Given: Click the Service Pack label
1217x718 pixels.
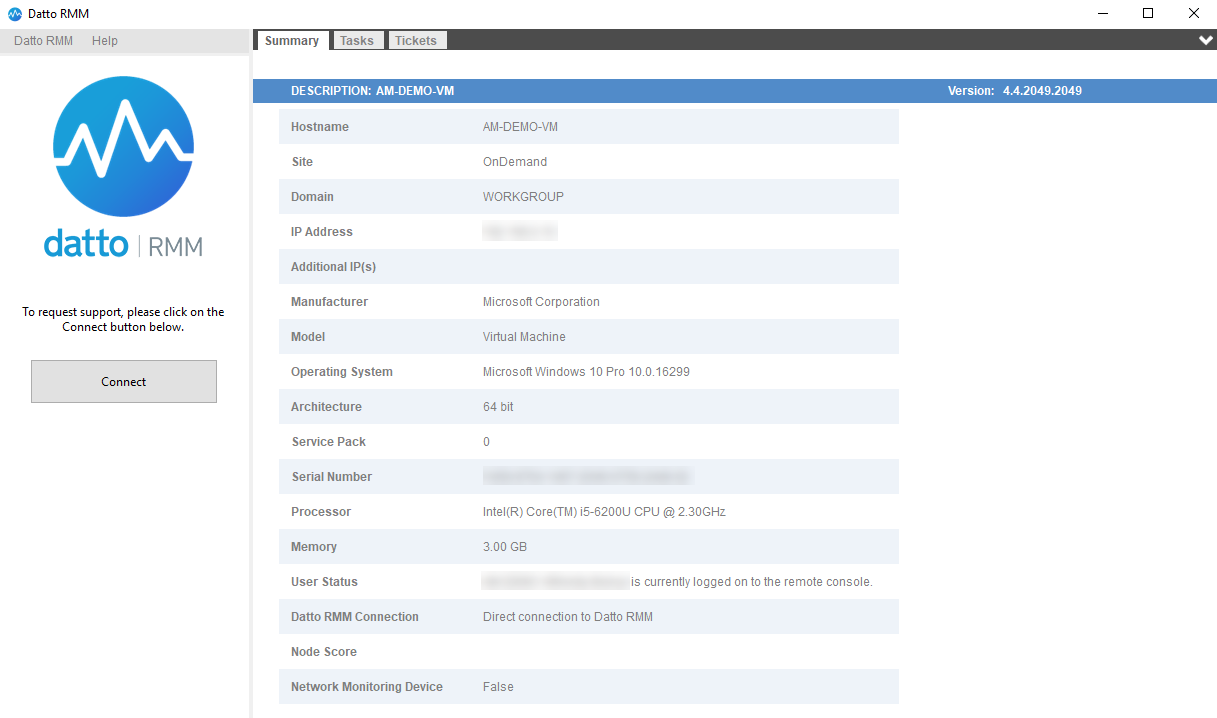Looking at the screenshot, I should coord(329,442).
